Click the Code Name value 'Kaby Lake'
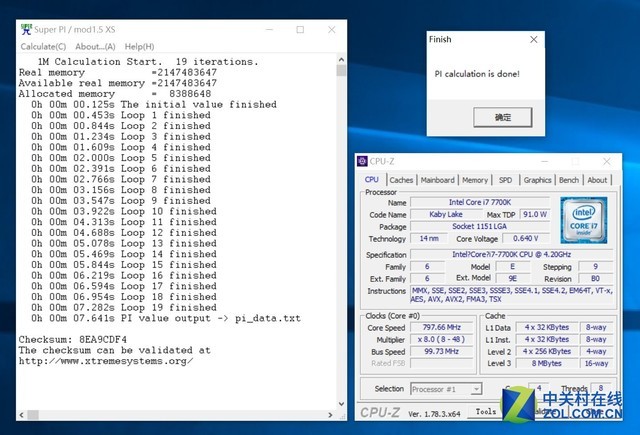 click(446, 215)
